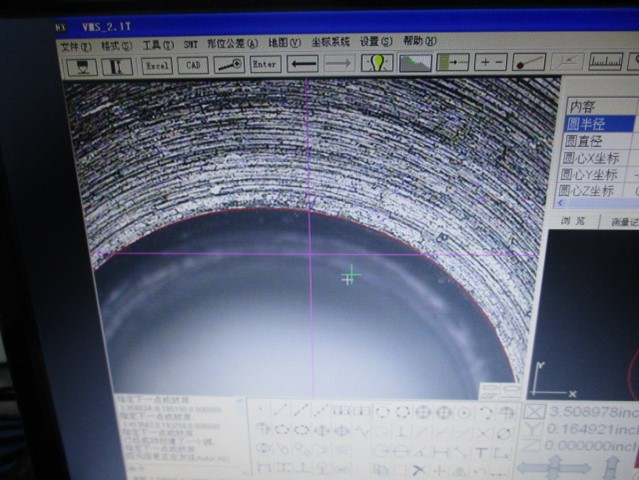Click the vertical Z move arrow control
The width and height of the screenshot is (639, 480).
point(611,468)
